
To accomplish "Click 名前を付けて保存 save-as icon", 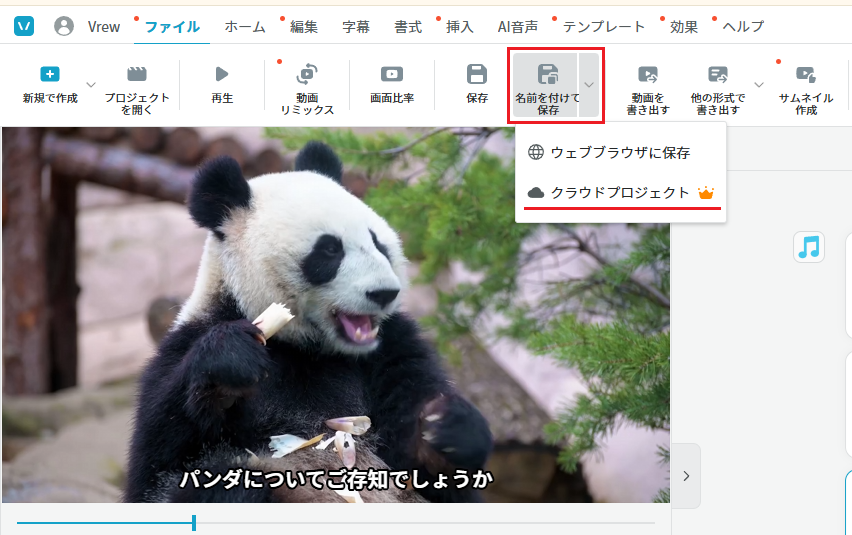I will click(548, 74).
